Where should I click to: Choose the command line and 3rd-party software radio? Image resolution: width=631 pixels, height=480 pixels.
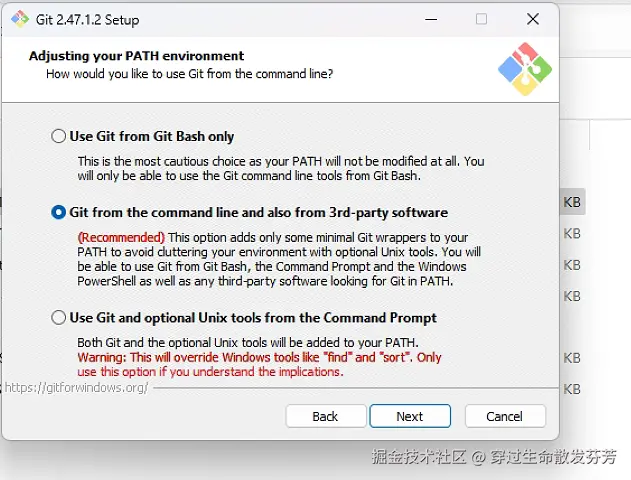(x=58, y=212)
